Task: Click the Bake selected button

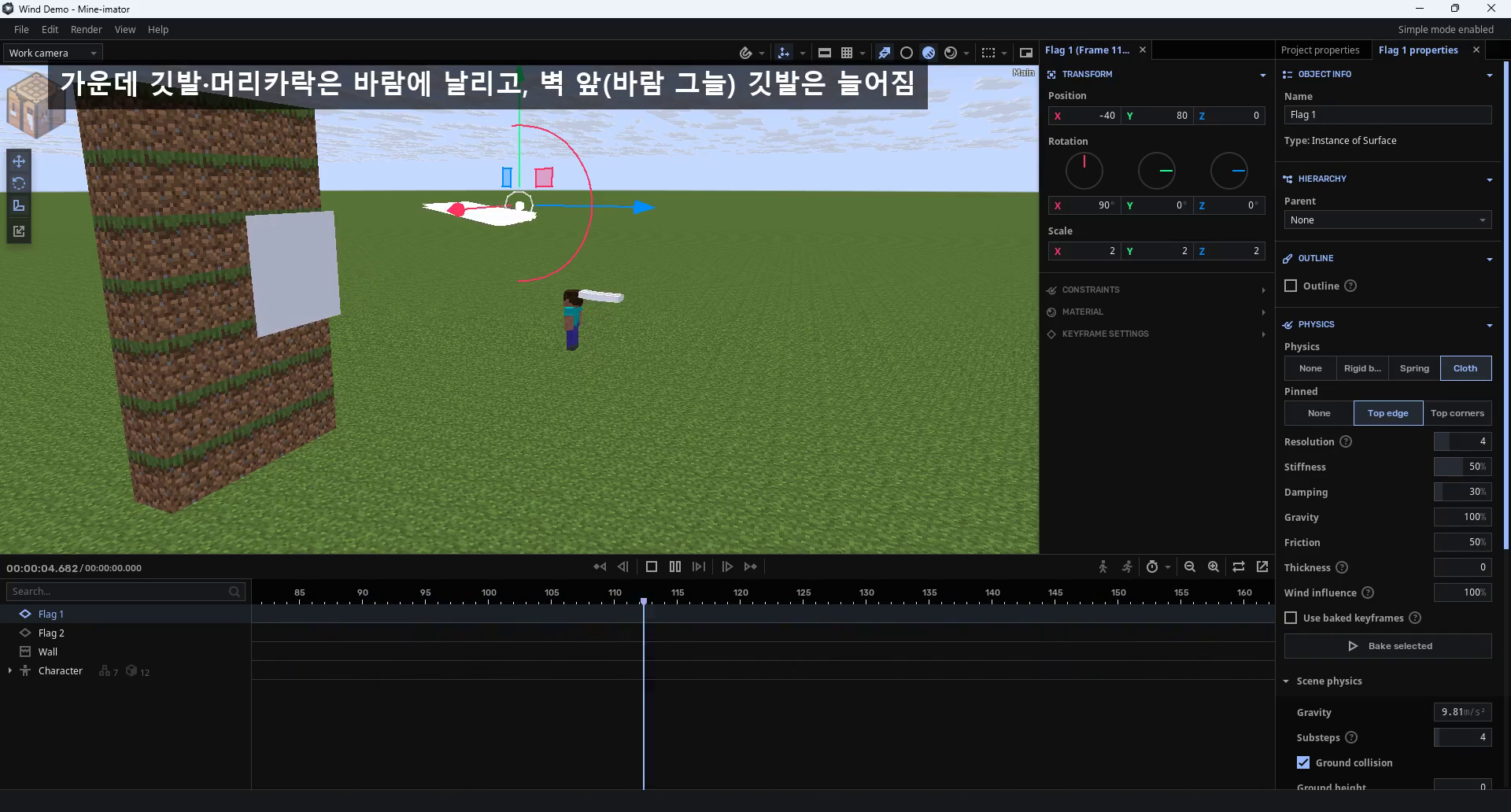Action: [1388, 646]
